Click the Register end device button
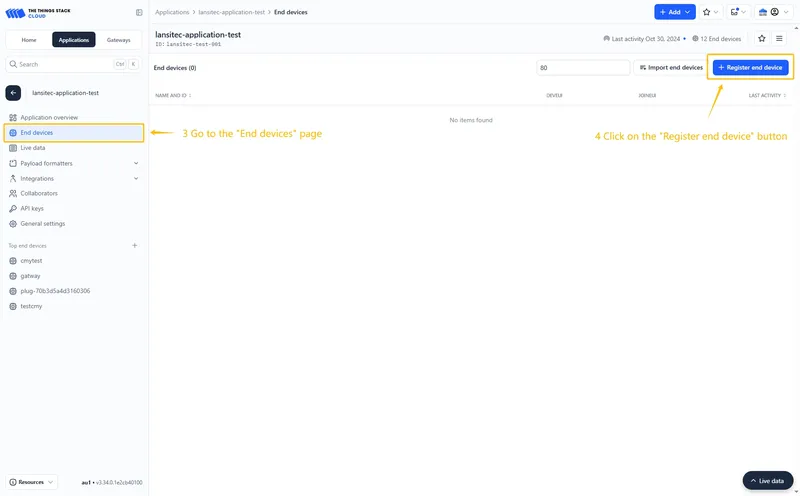The height and width of the screenshot is (496, 800). tap(751, 67)
